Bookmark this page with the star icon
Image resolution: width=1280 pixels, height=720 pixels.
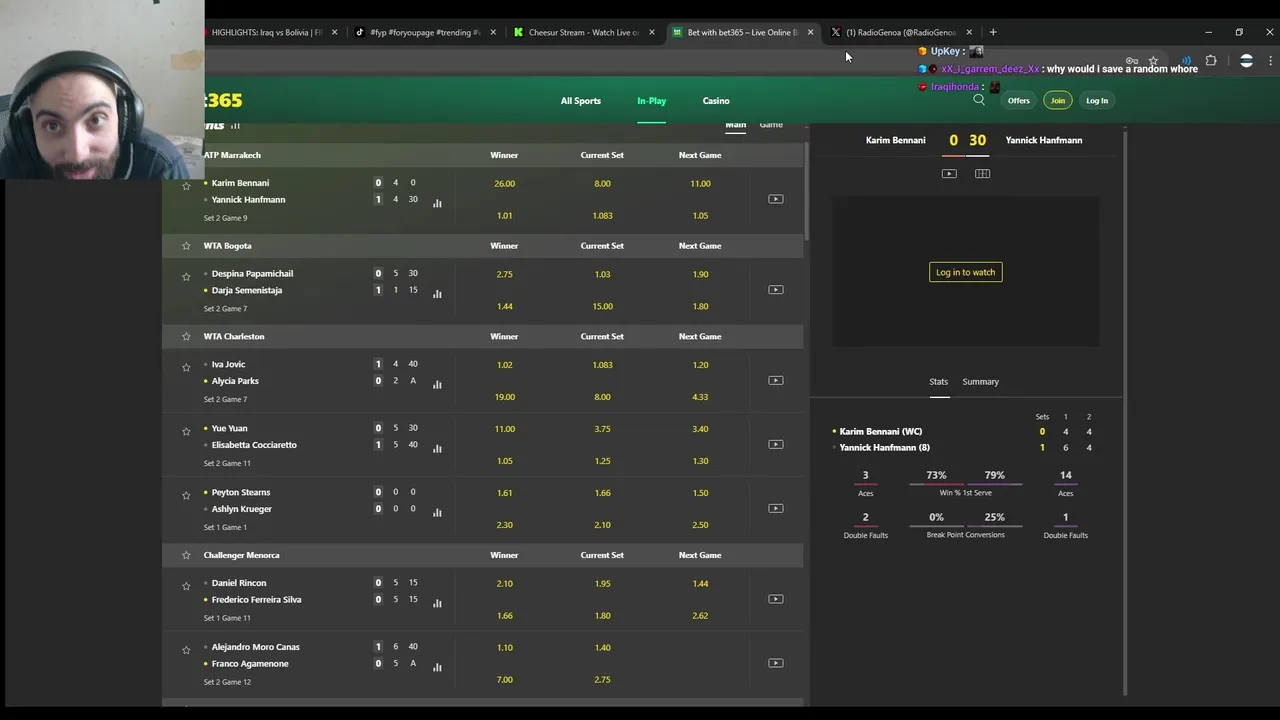coord(1153,61)
